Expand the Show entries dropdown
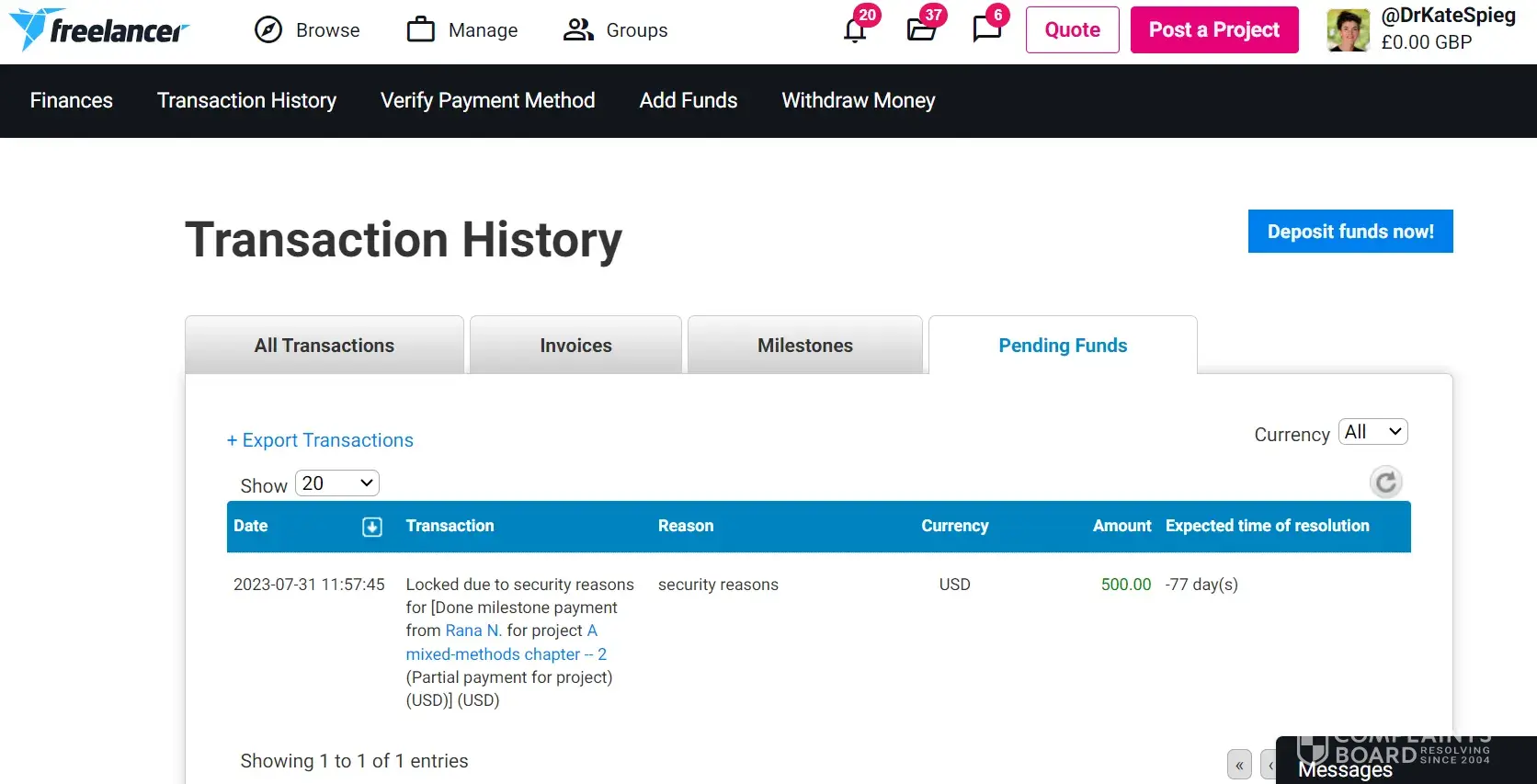Image resolution: width=1537 pixels, height=784 pixels. (336, 483)
